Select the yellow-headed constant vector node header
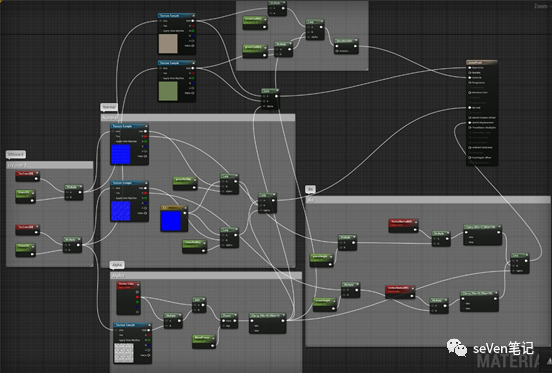 [x=173, y=208]
